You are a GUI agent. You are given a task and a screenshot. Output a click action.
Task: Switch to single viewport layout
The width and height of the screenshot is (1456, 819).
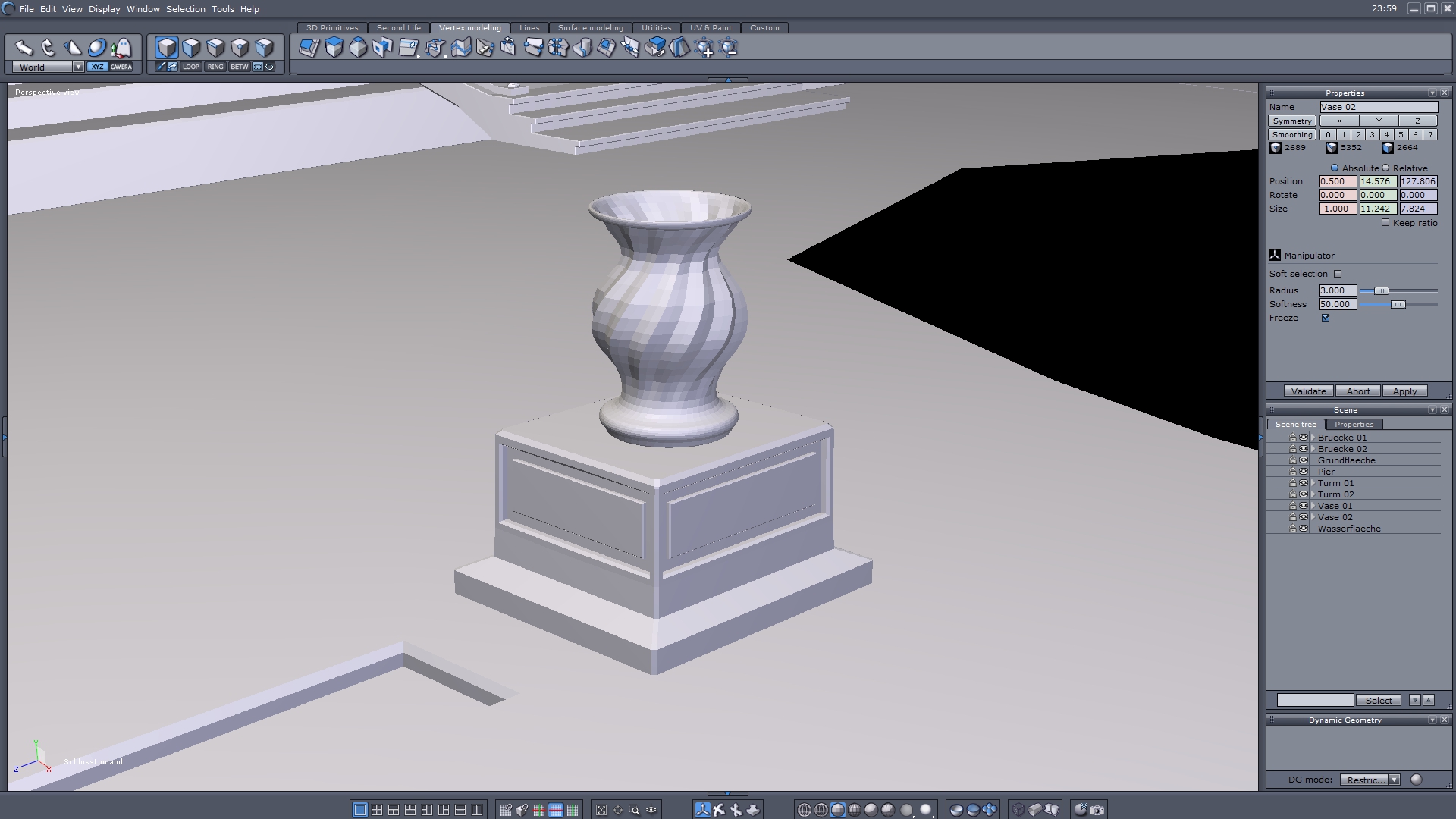point(360,810)
